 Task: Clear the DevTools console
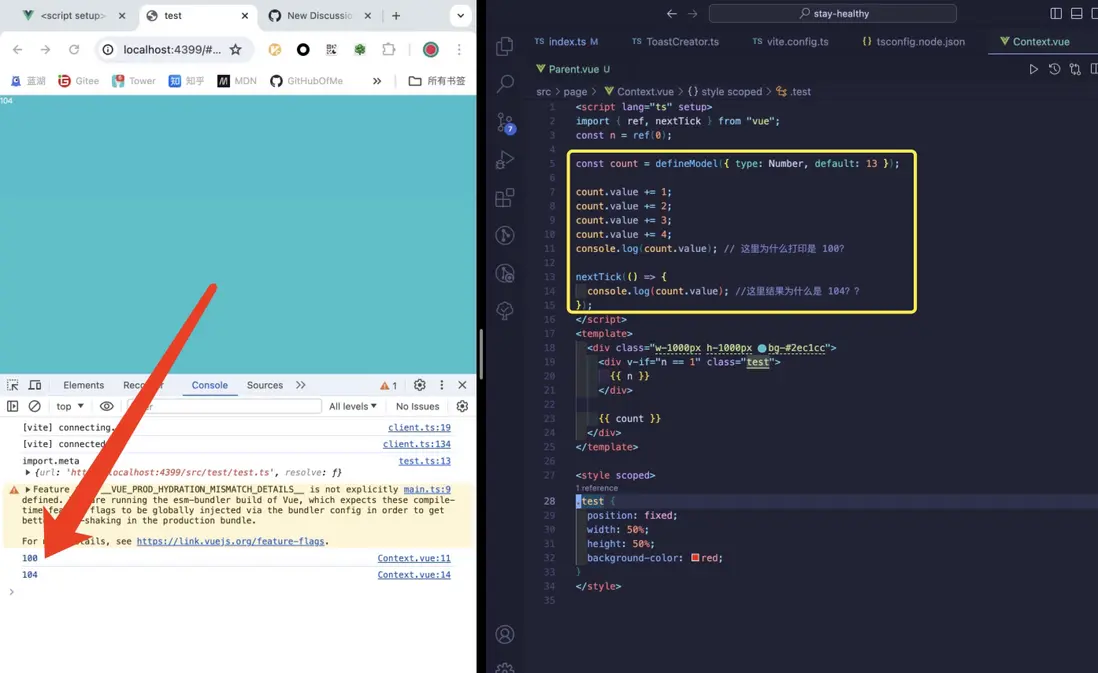tap(34, 406)
